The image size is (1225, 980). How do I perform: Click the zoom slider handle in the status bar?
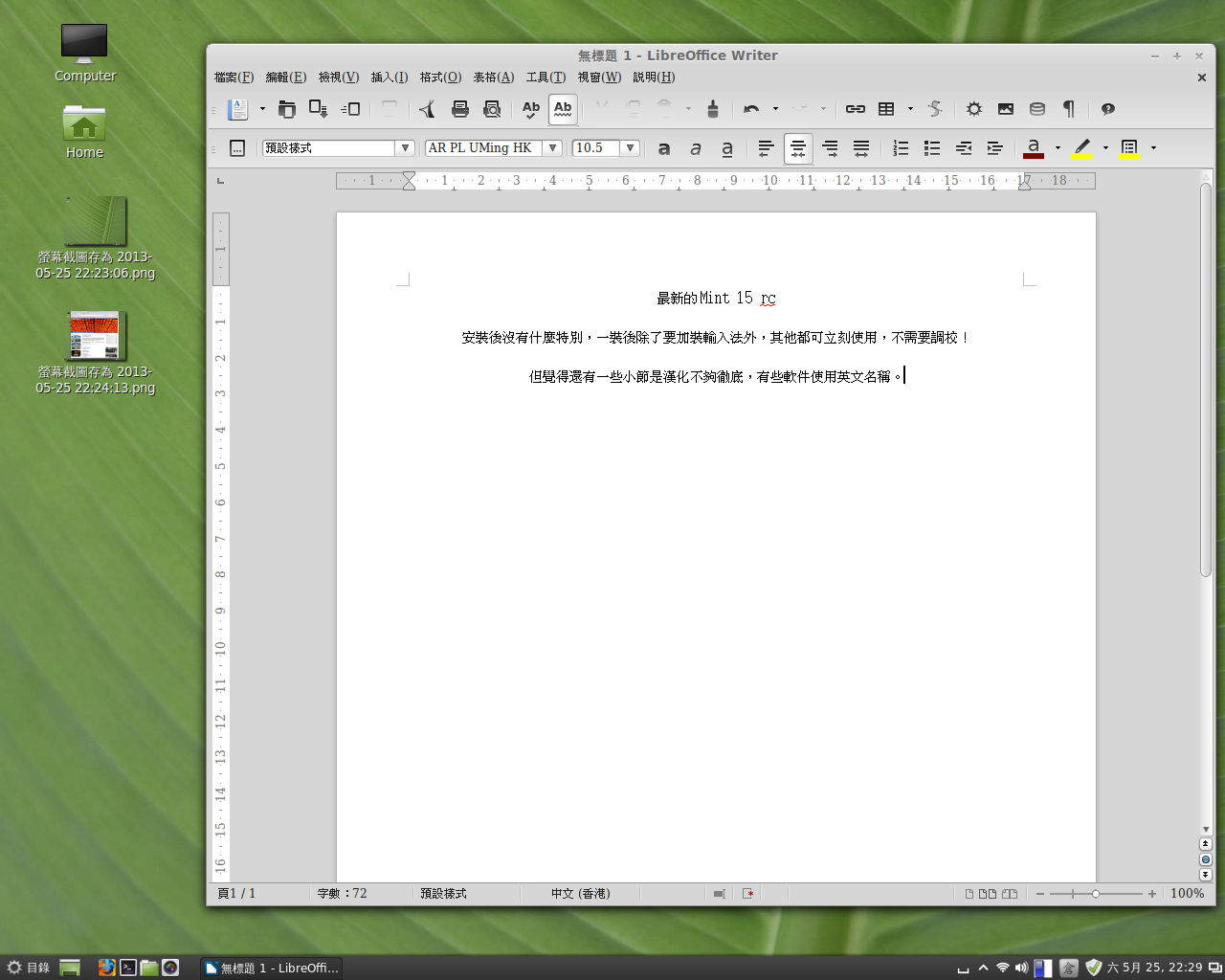click(1096, 894)
